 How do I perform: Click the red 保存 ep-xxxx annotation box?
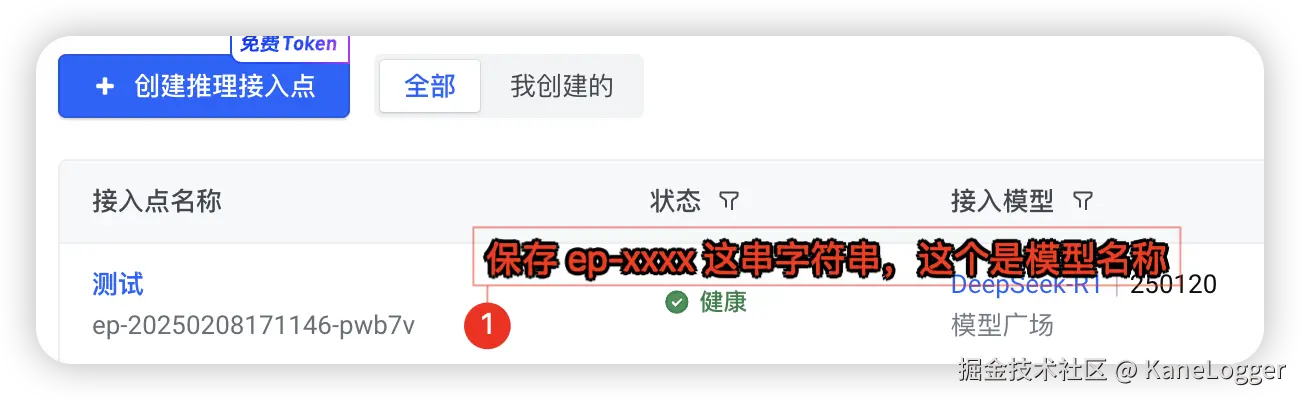click(x=827, y=257)
